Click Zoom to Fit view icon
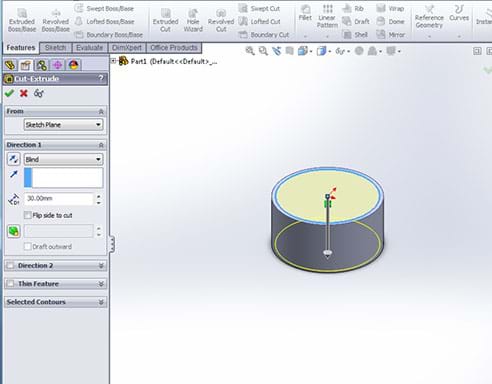The height and width of the screenshot is (384, 492). (250, 51)
